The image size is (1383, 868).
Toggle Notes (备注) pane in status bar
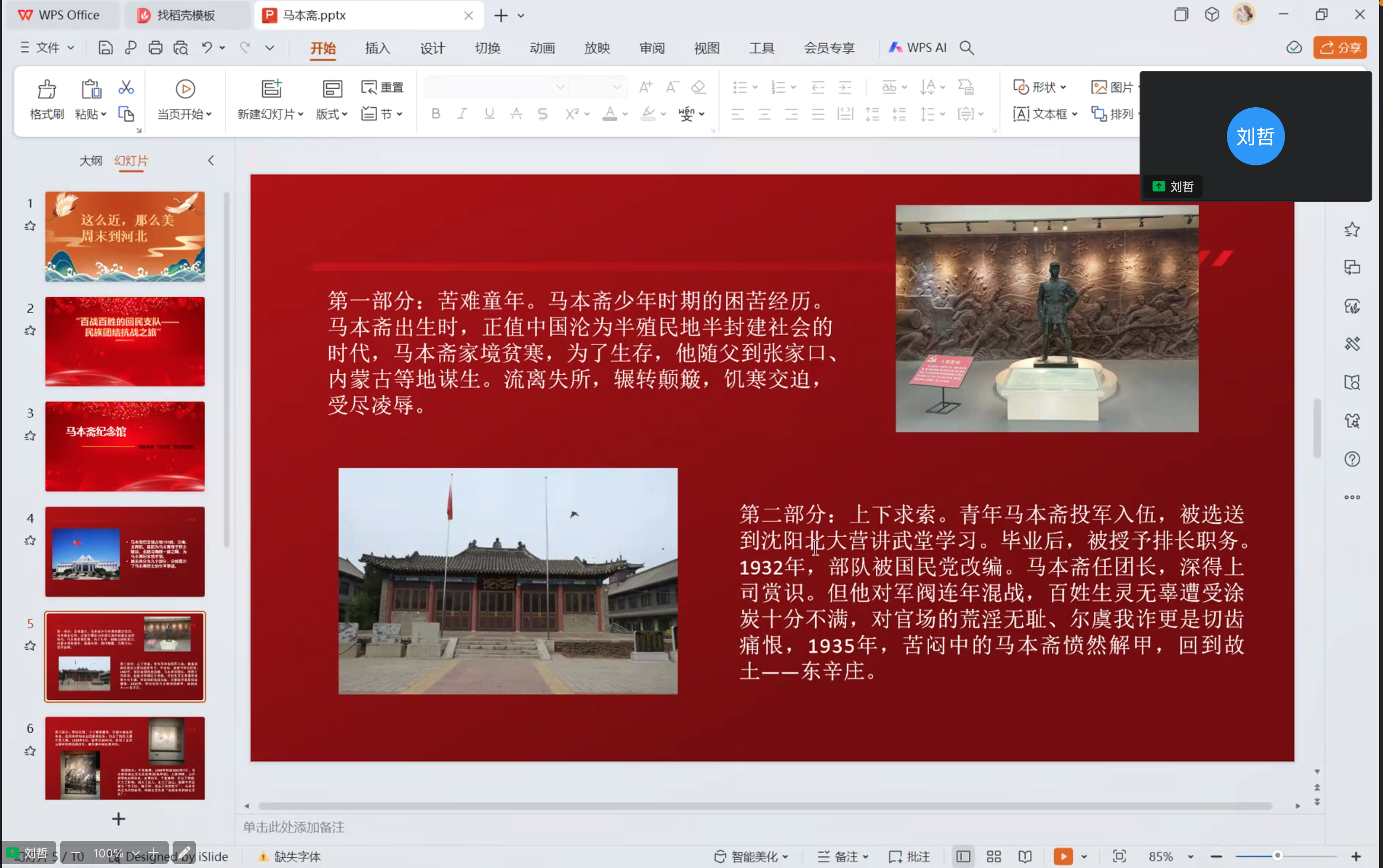(x=843, y=856)
